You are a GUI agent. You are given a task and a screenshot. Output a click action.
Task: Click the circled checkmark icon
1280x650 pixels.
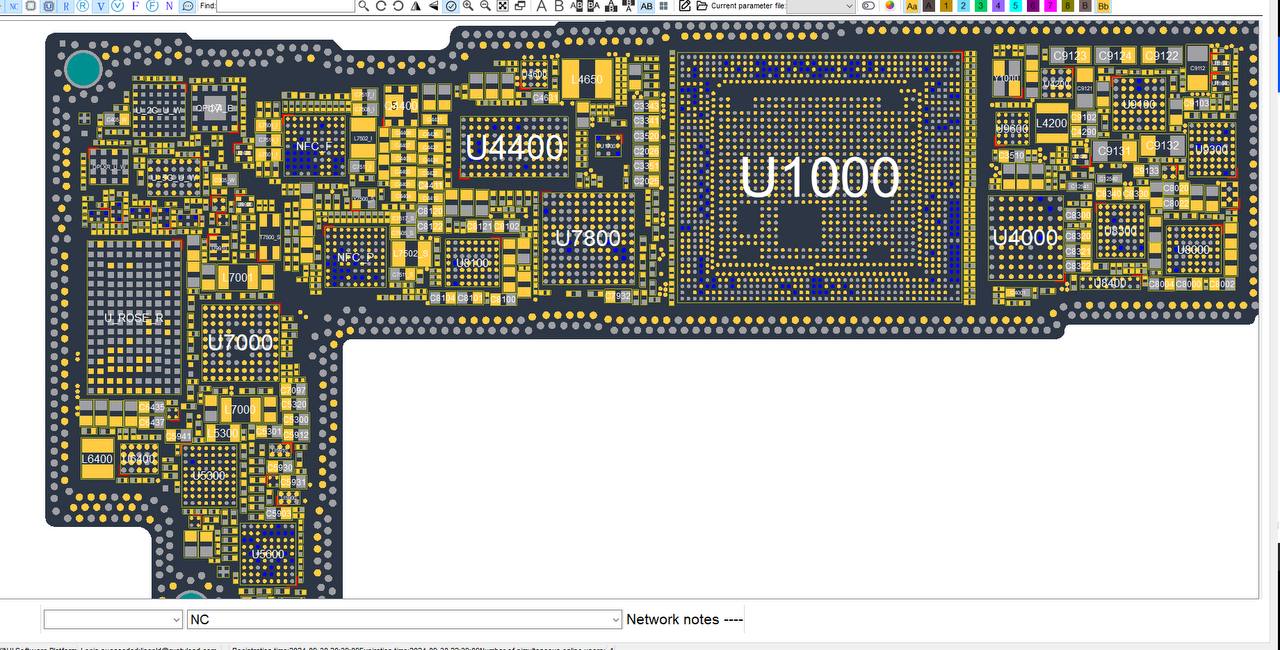coord(451,6)
